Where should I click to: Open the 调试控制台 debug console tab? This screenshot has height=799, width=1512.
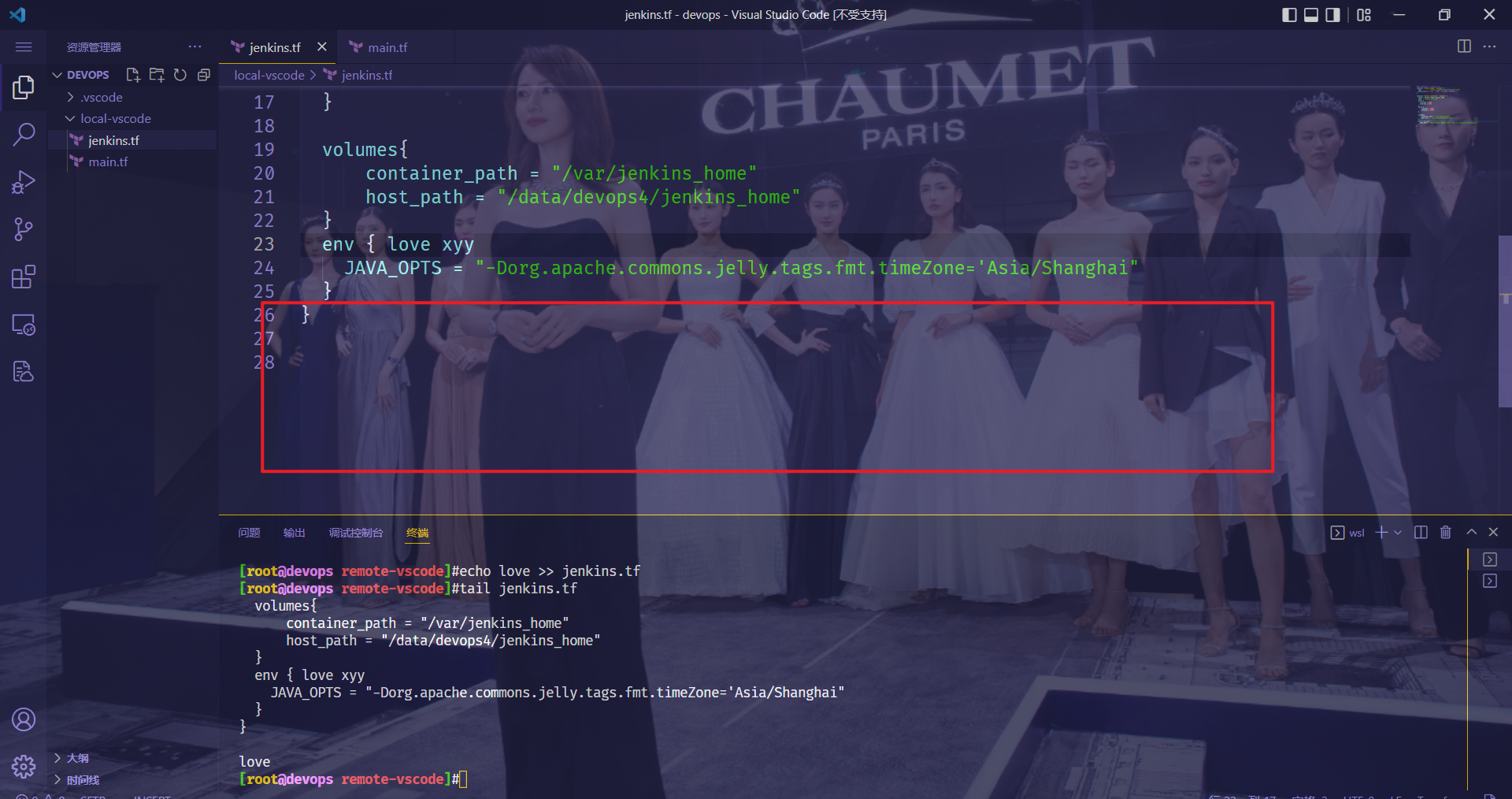coord(356,533)
